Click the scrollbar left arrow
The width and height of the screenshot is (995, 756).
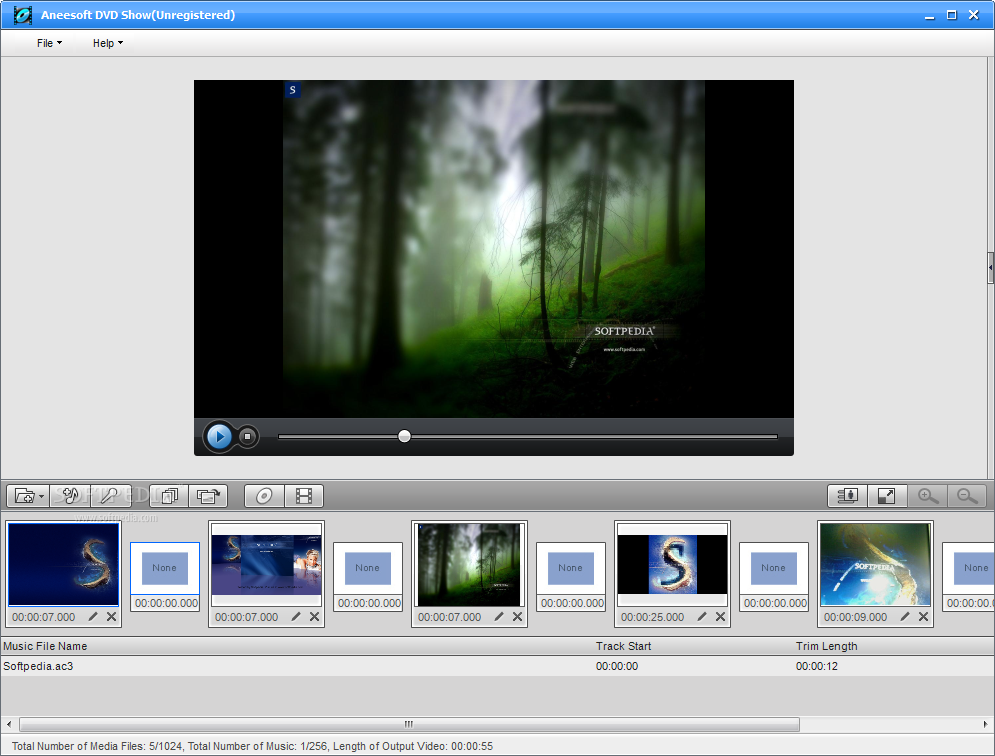[x=9, y=724]
